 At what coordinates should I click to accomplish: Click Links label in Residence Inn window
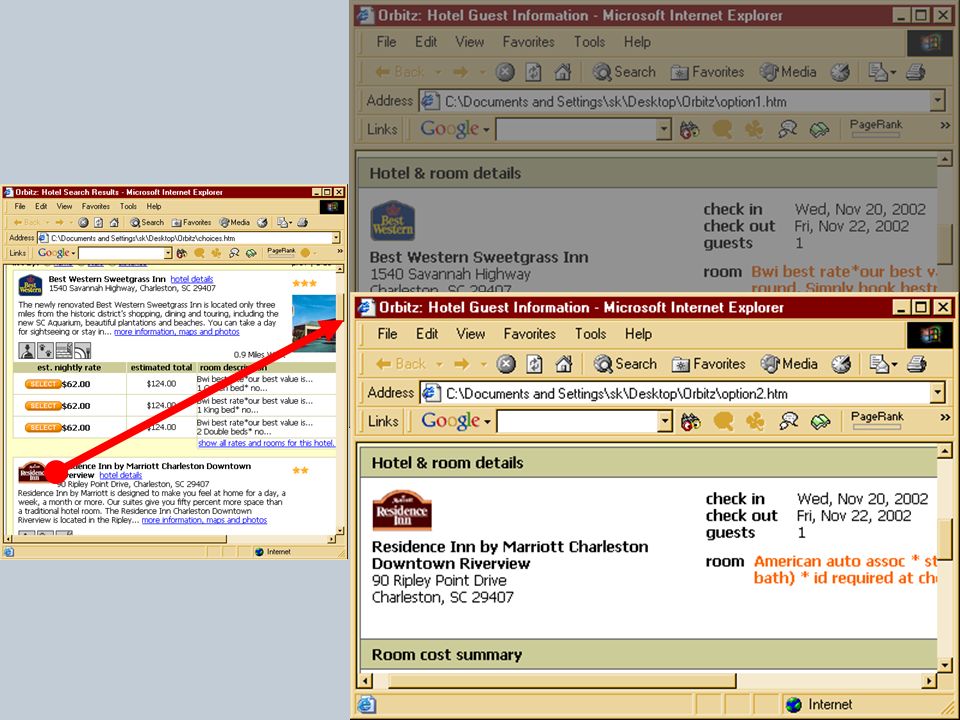[x=383, y=421]
